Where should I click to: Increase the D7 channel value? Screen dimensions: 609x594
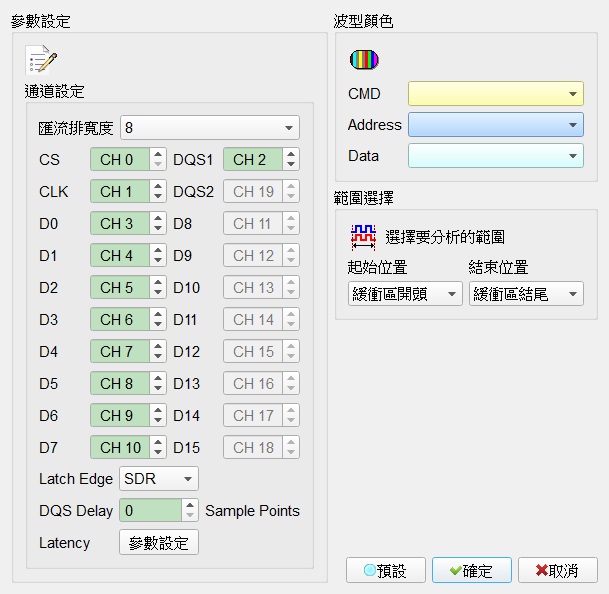[x=158, y=442]
